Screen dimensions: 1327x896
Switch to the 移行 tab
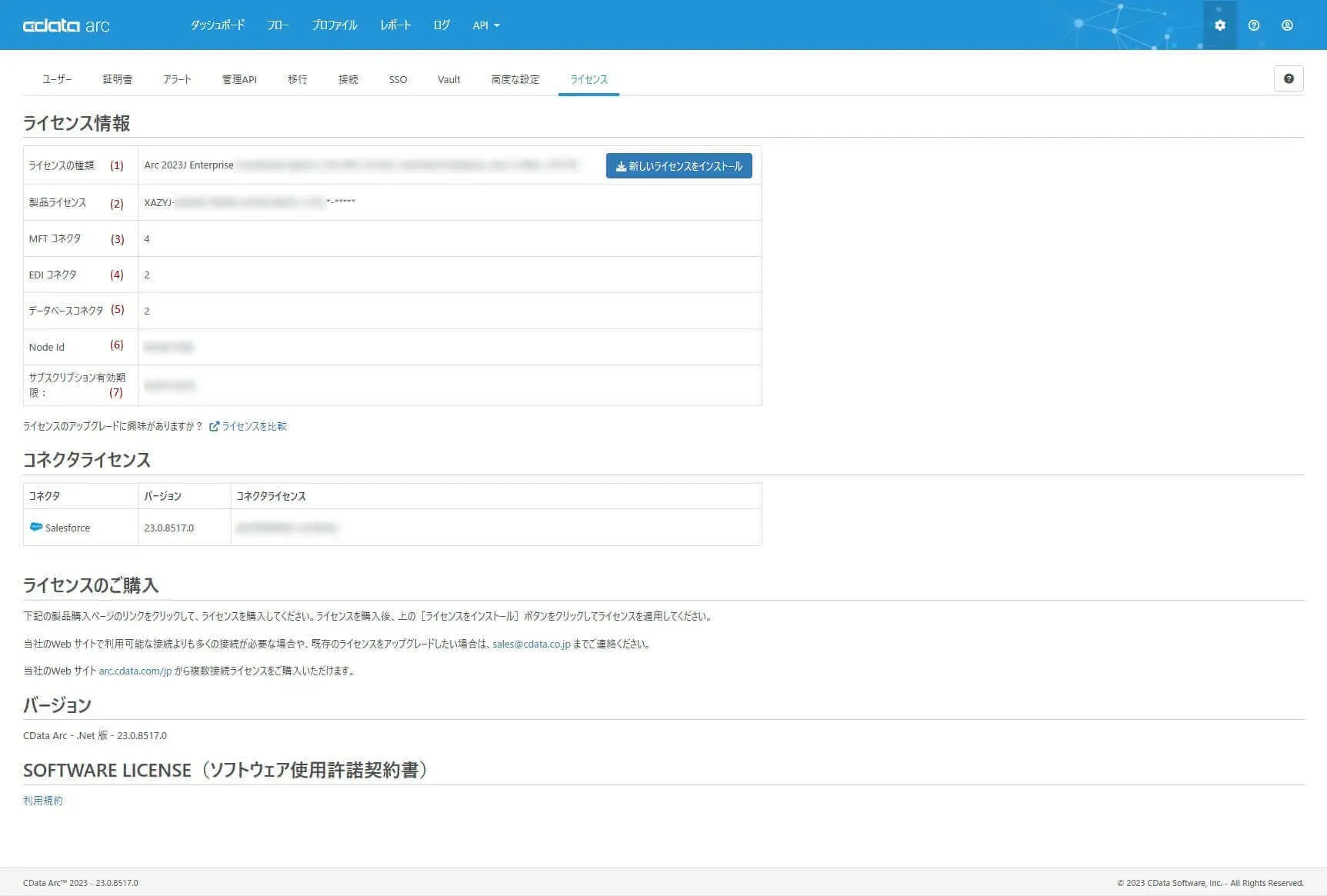(x=298, y=79)
